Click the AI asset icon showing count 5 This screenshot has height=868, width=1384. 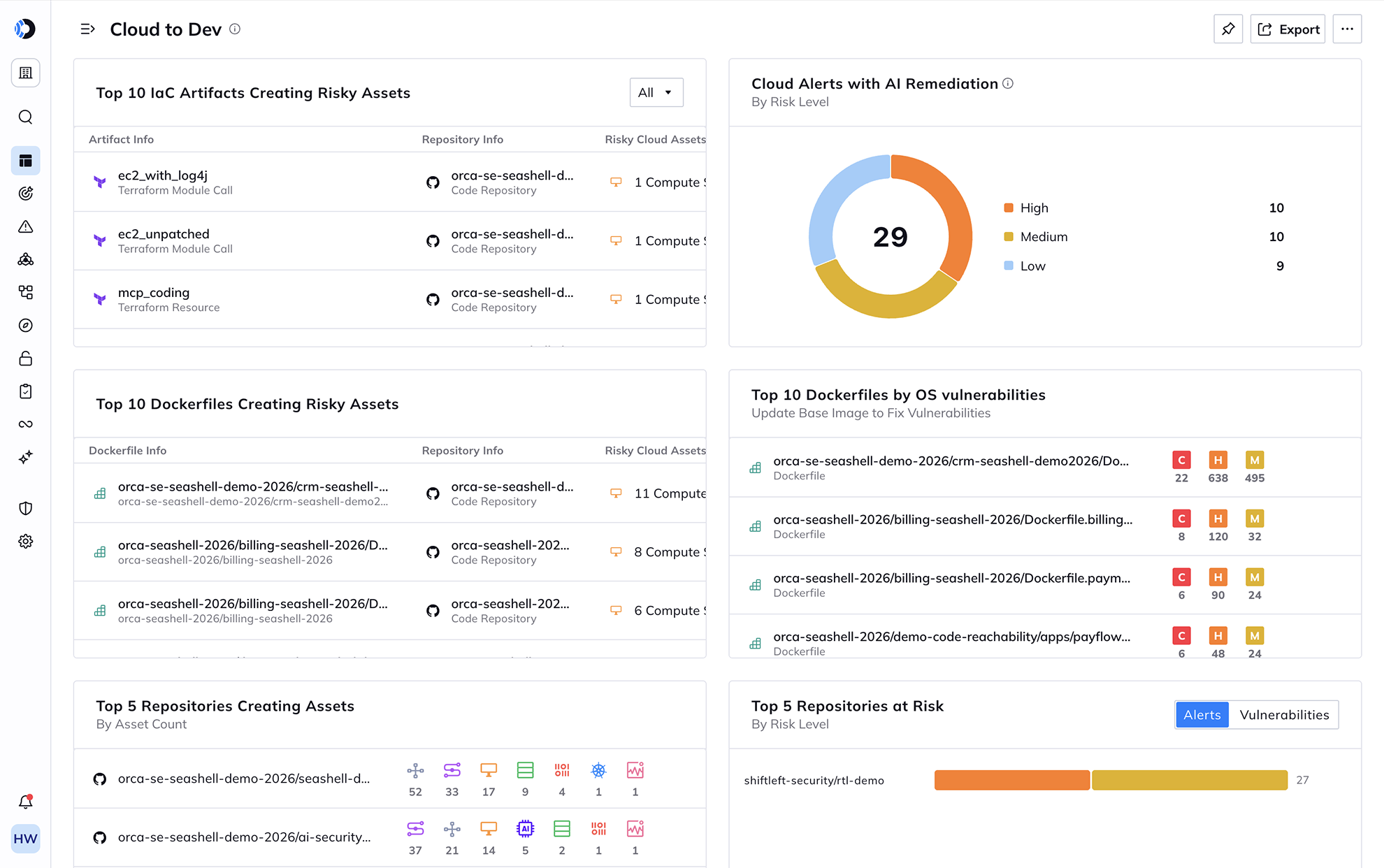tap(525, 829)
